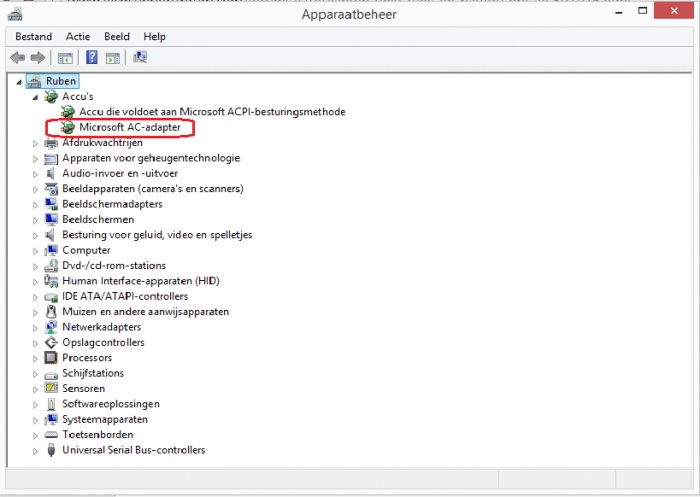Select the 'Softwareoplossingen' label
This screenshot has width=700, height=497.
pos(111,404)
